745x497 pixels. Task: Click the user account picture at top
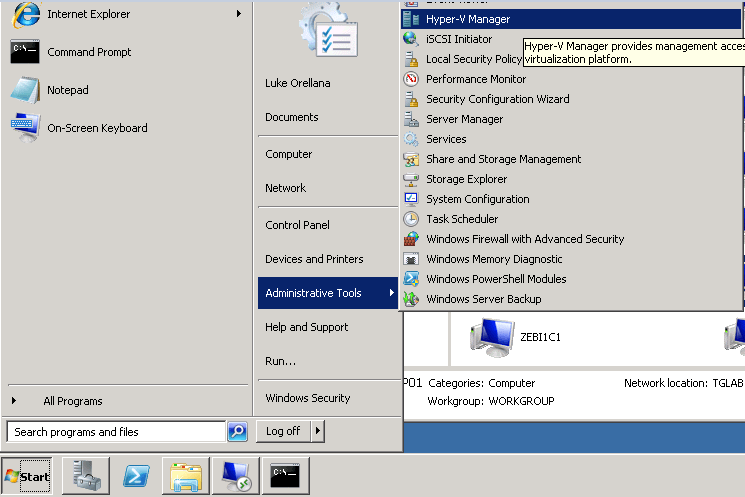coord(328,30)
